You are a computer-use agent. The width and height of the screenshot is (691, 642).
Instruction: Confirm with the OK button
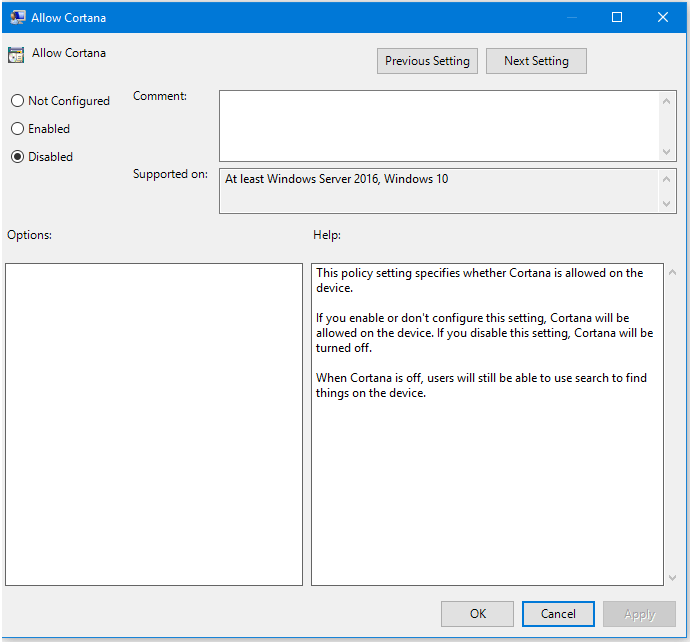[x=477, y=614]
